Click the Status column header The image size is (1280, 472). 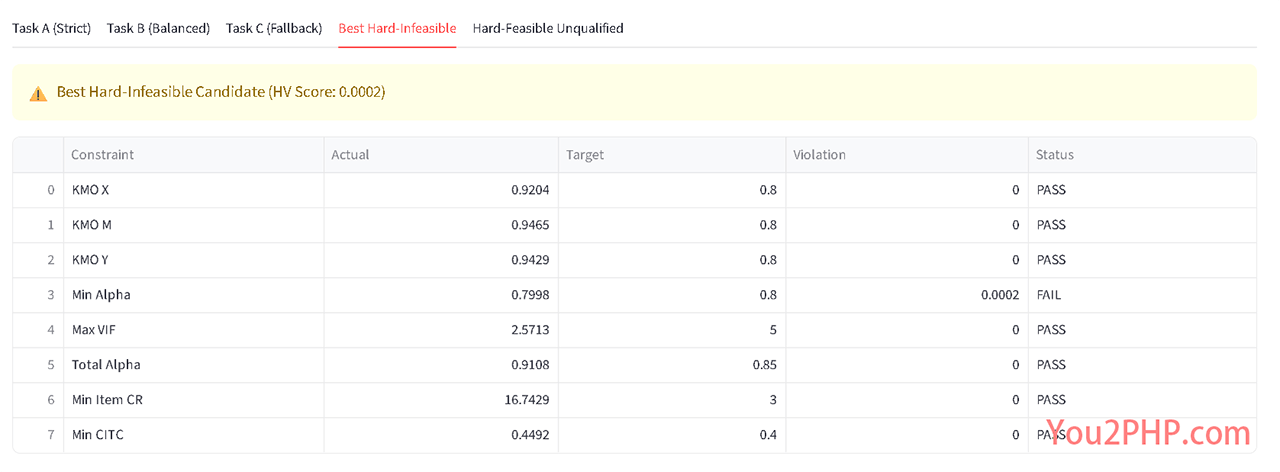pyautogui.click(x=1142, y=155)
